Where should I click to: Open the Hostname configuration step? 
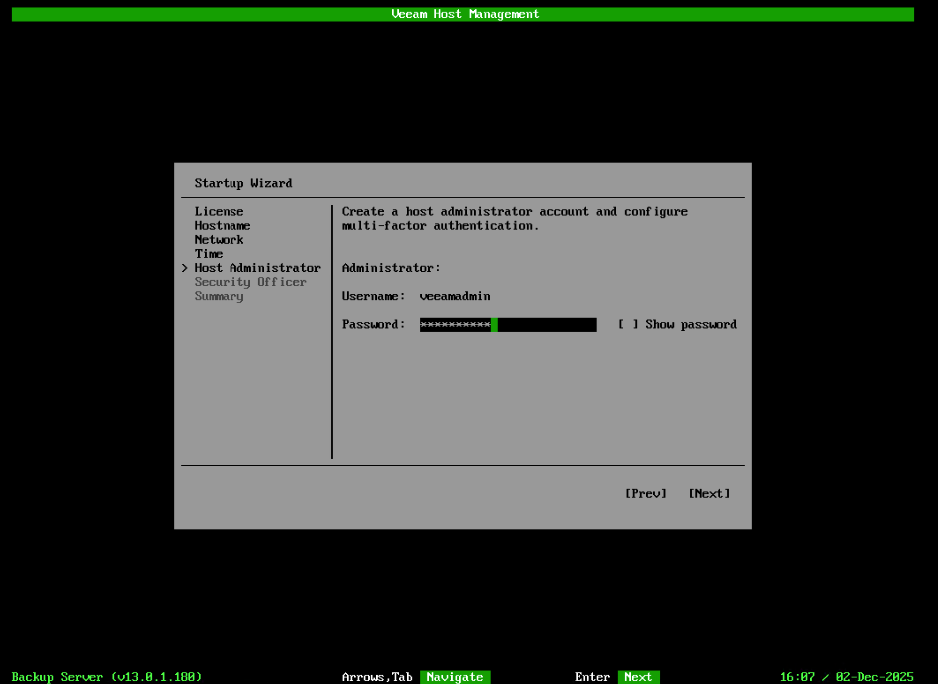click(222, 225)
